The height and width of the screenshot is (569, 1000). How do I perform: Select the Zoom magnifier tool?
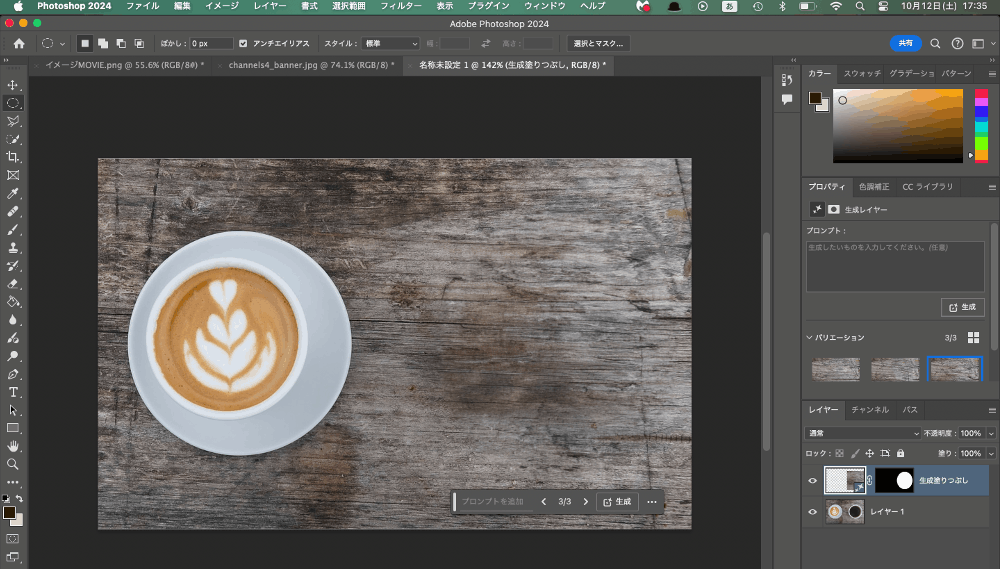14,464
